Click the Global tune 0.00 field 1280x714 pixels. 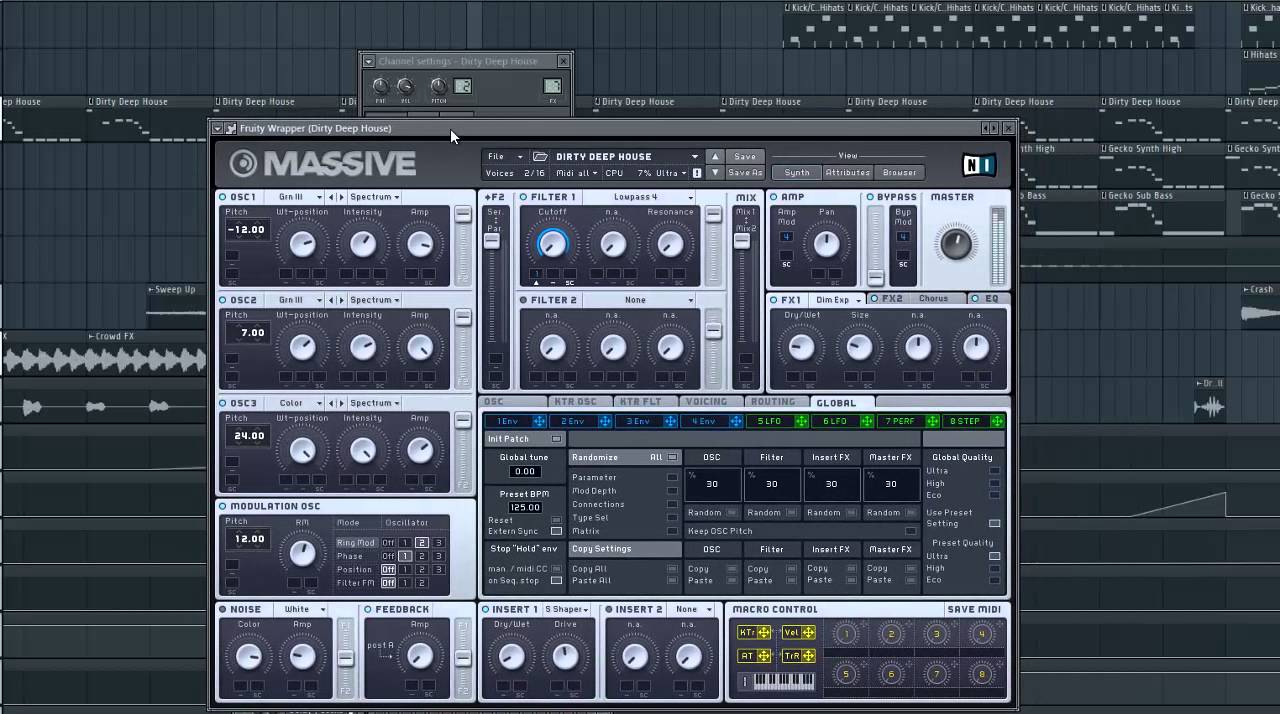[x=524, y=471]
